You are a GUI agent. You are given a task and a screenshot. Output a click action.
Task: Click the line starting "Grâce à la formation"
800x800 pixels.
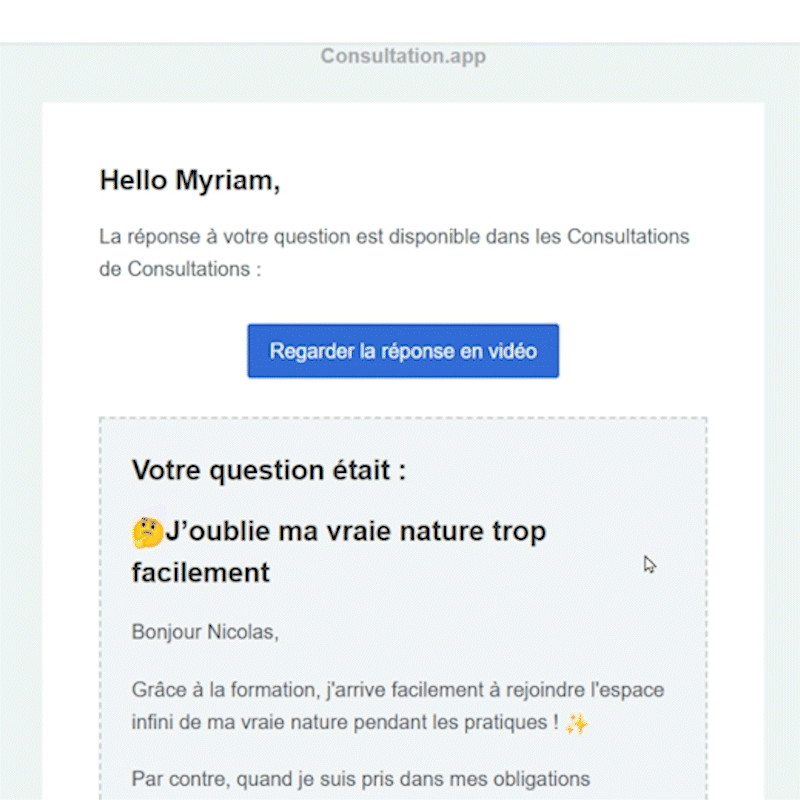tap(397, 690)
